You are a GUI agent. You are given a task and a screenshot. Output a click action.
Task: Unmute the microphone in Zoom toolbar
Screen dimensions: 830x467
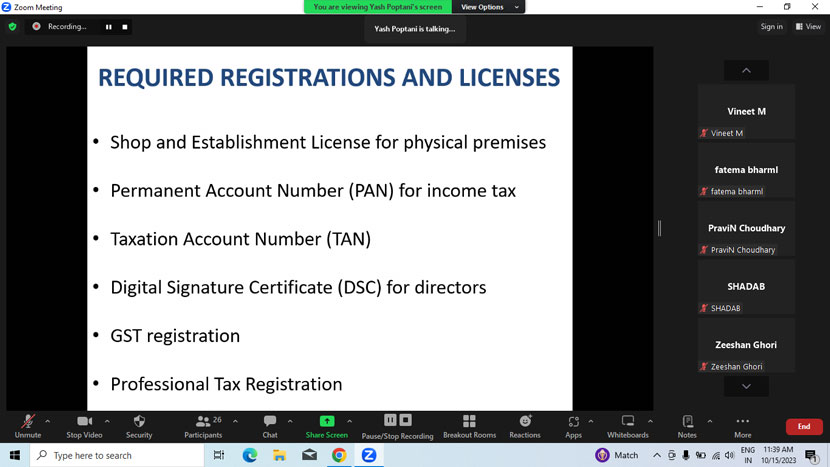click(x=28, y=426)
